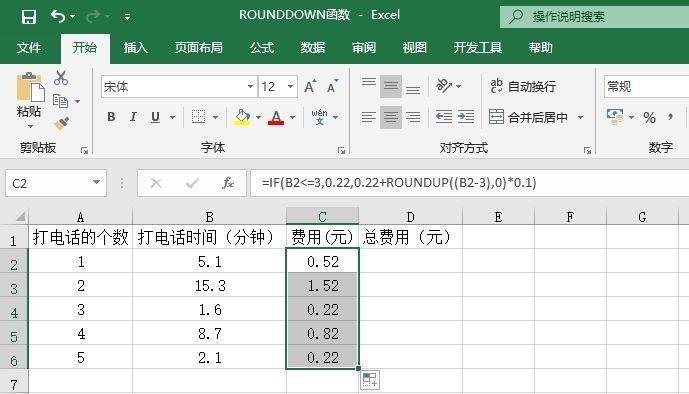Click the Borders icon
This screenshot has width=689, height=394.
coord(198,117)
